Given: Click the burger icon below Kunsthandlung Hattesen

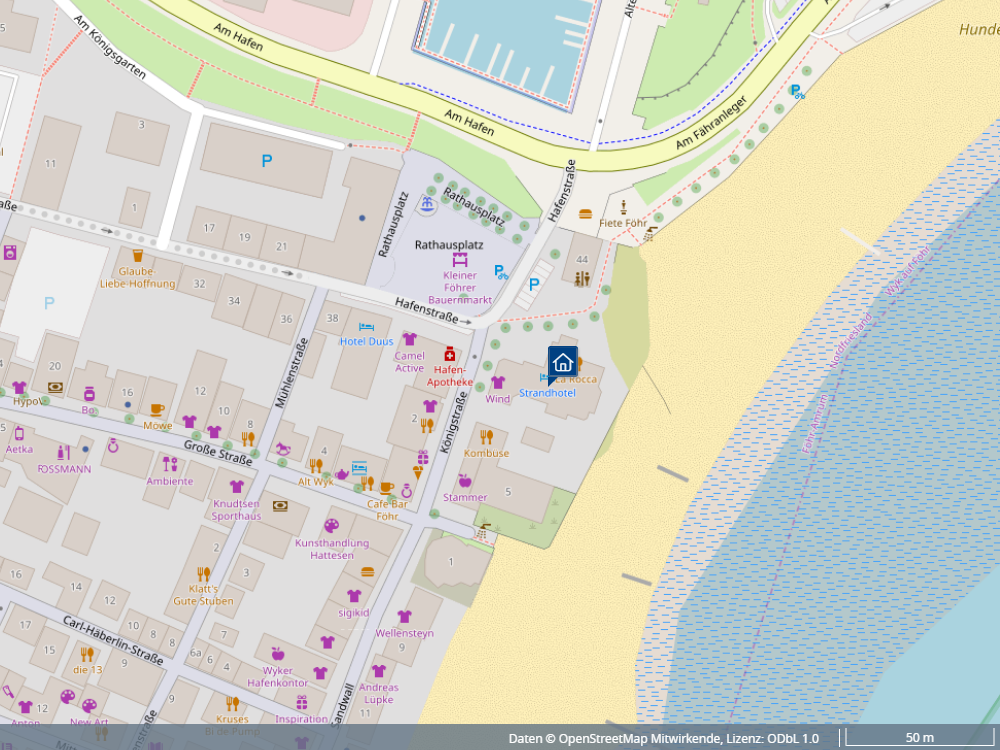Looking at the screenshot, I should coord(367,571).
